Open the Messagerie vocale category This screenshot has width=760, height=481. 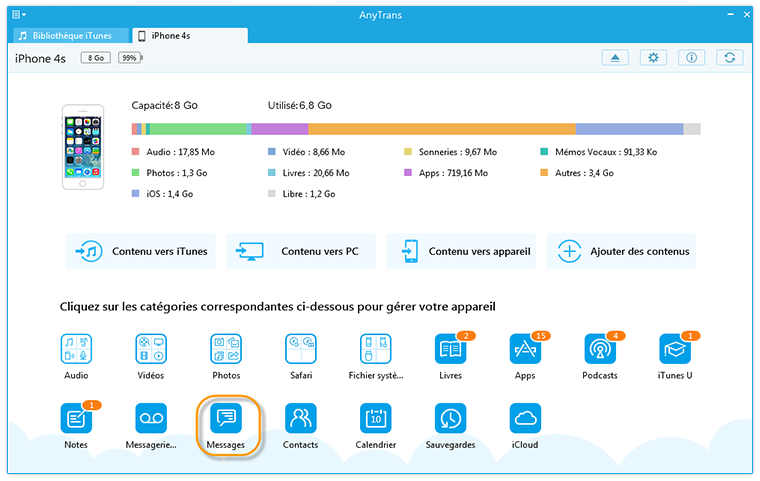point(151,418)
